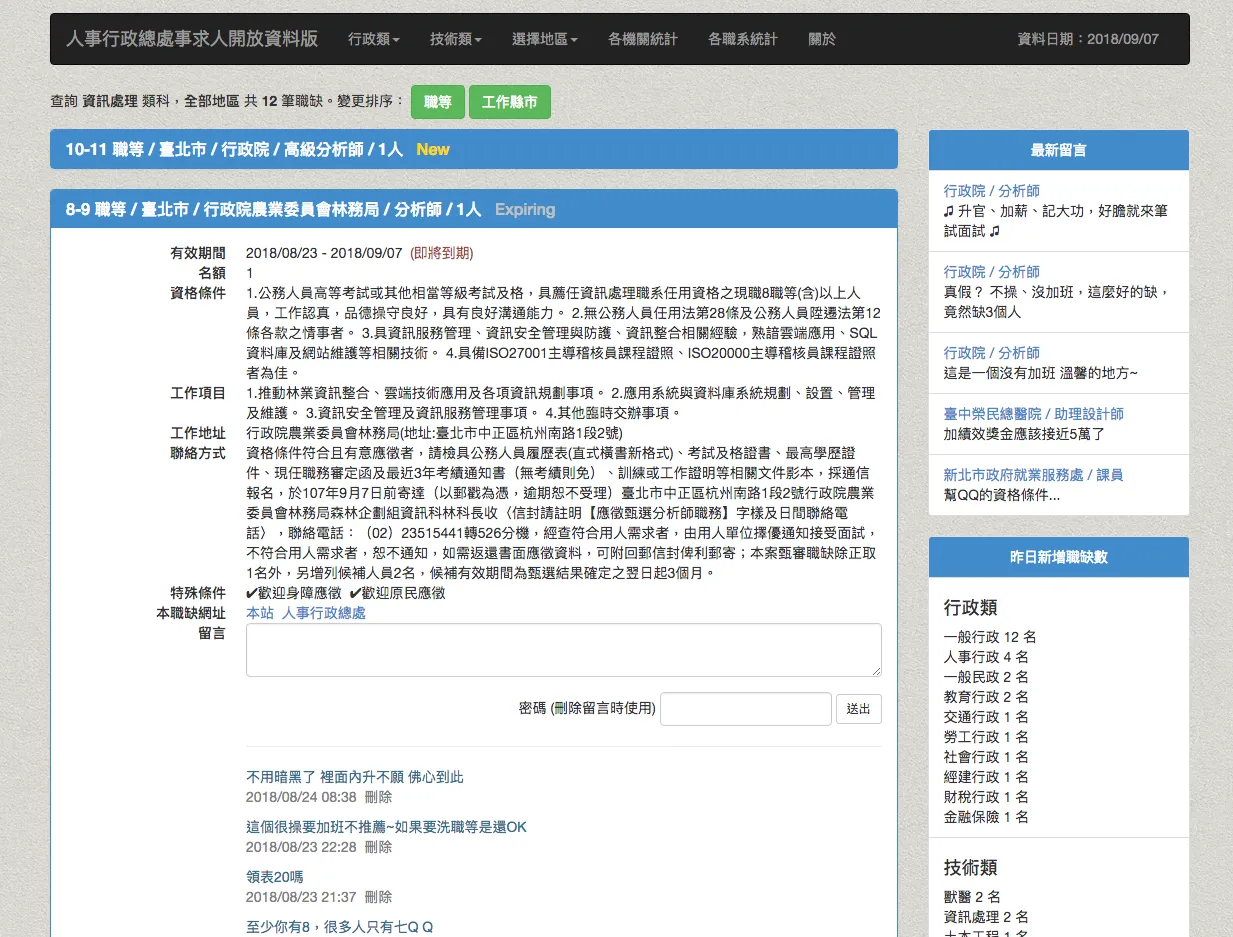
Task: Sort listings by 工作縣市 button
Action: tap(510, 102)
